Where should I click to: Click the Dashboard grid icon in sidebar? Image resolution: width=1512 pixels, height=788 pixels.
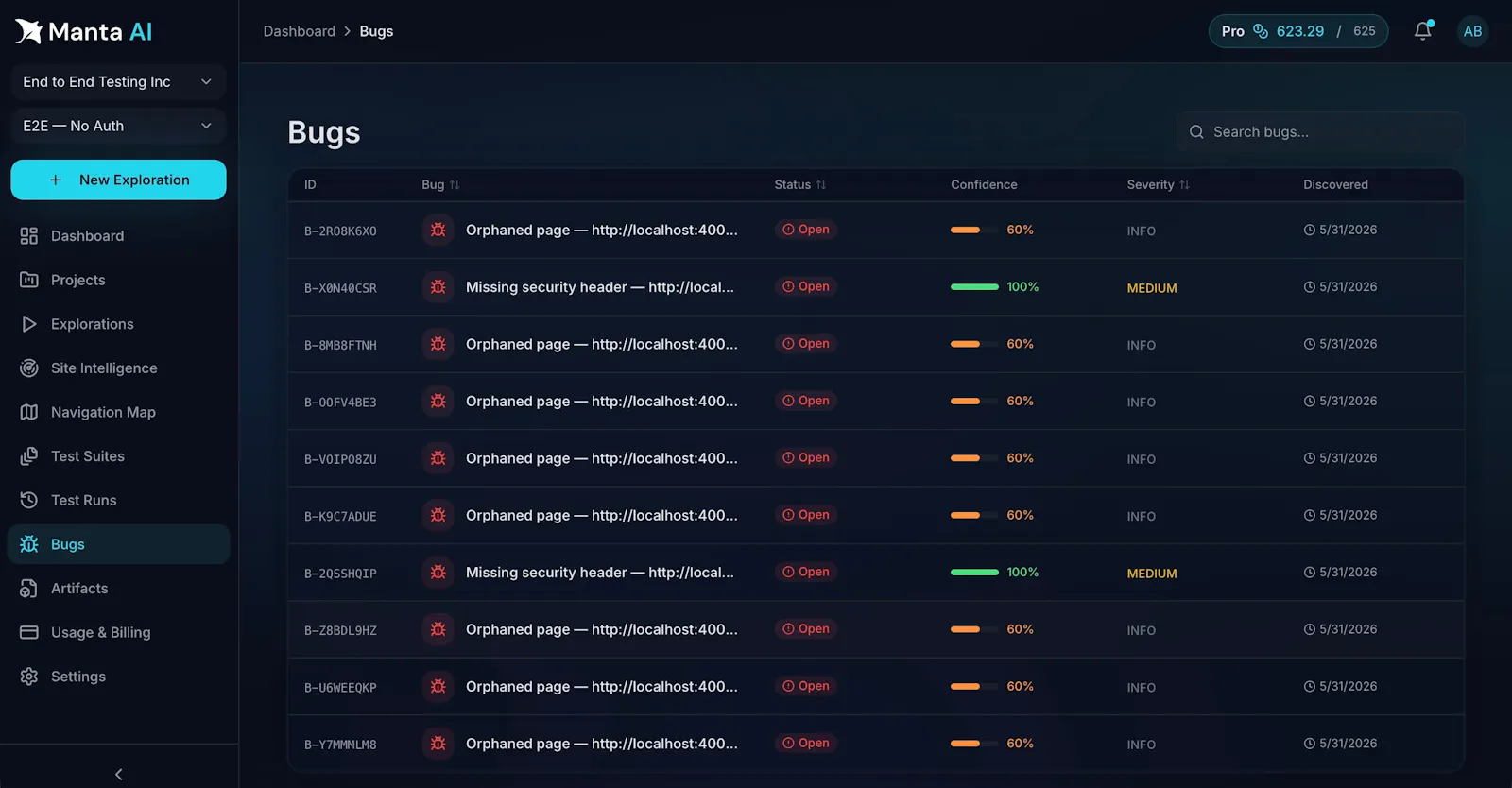[x=29, y=236]
